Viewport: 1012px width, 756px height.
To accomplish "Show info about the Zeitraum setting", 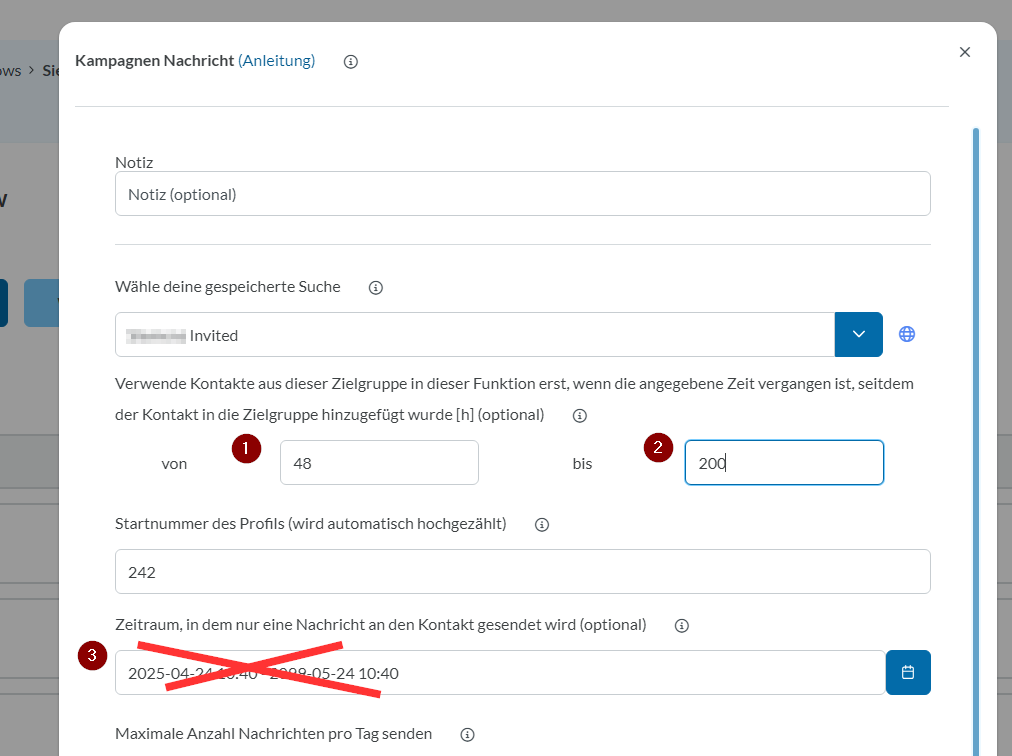I will point(682,626).
